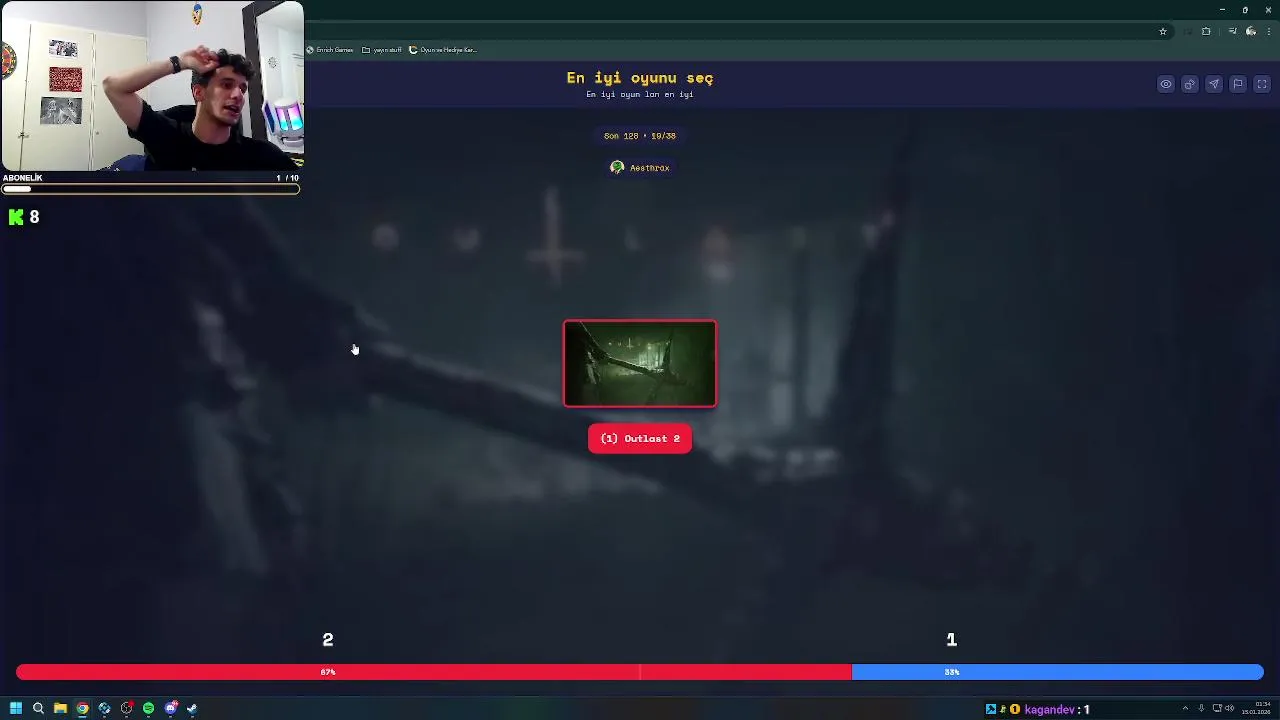Open the yayınstuff bookmark folder
Image resolution: width=1280 pixels, height=720 pixels.
tap(382, 50)
